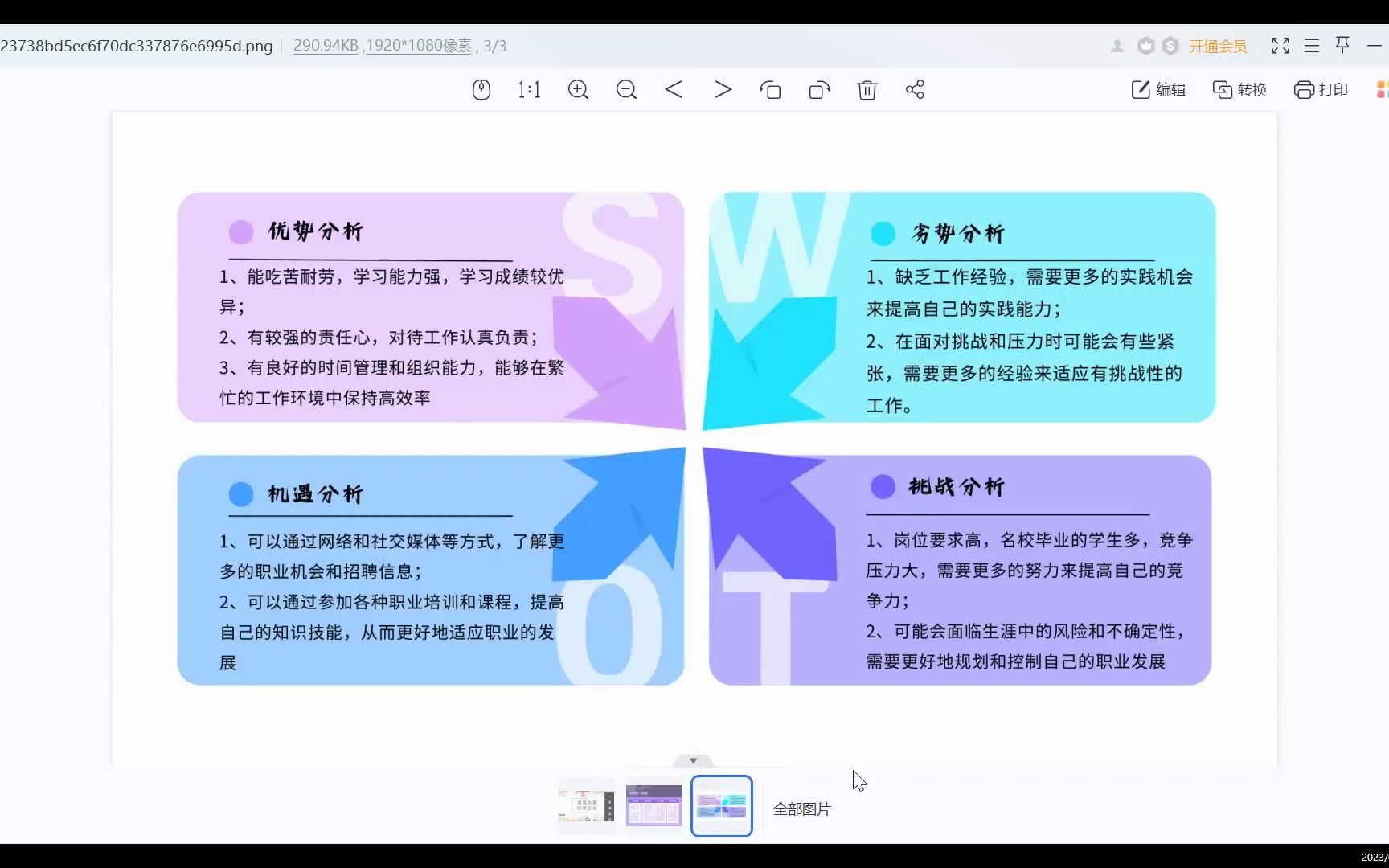Image resolution: width=1389 pixels, height=868 pixels.
Task: Minimize the image viewer window
Action: [1374, 46]
